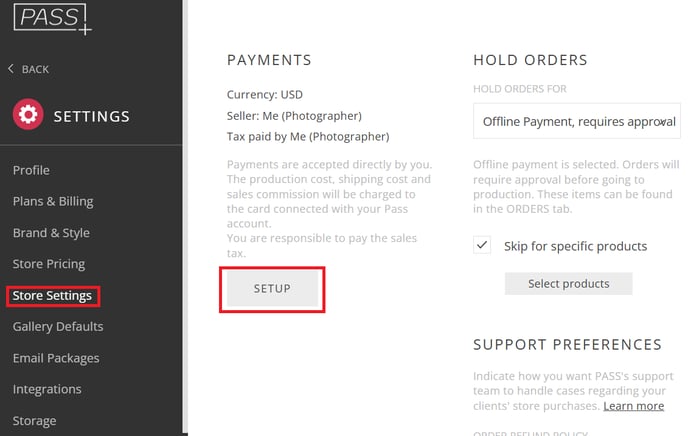Click the PASS+ logo

[x=51, y=18]
